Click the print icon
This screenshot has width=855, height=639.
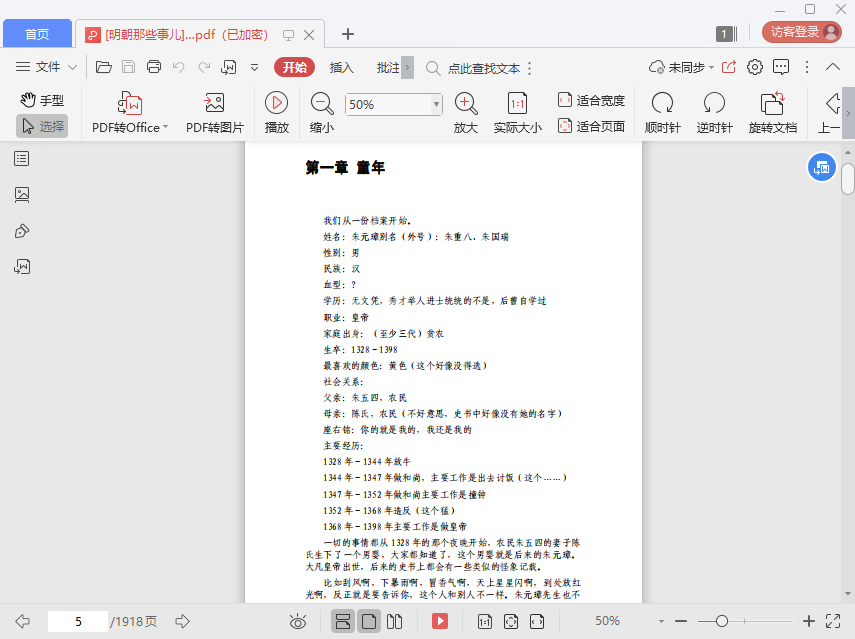(154, 67)
